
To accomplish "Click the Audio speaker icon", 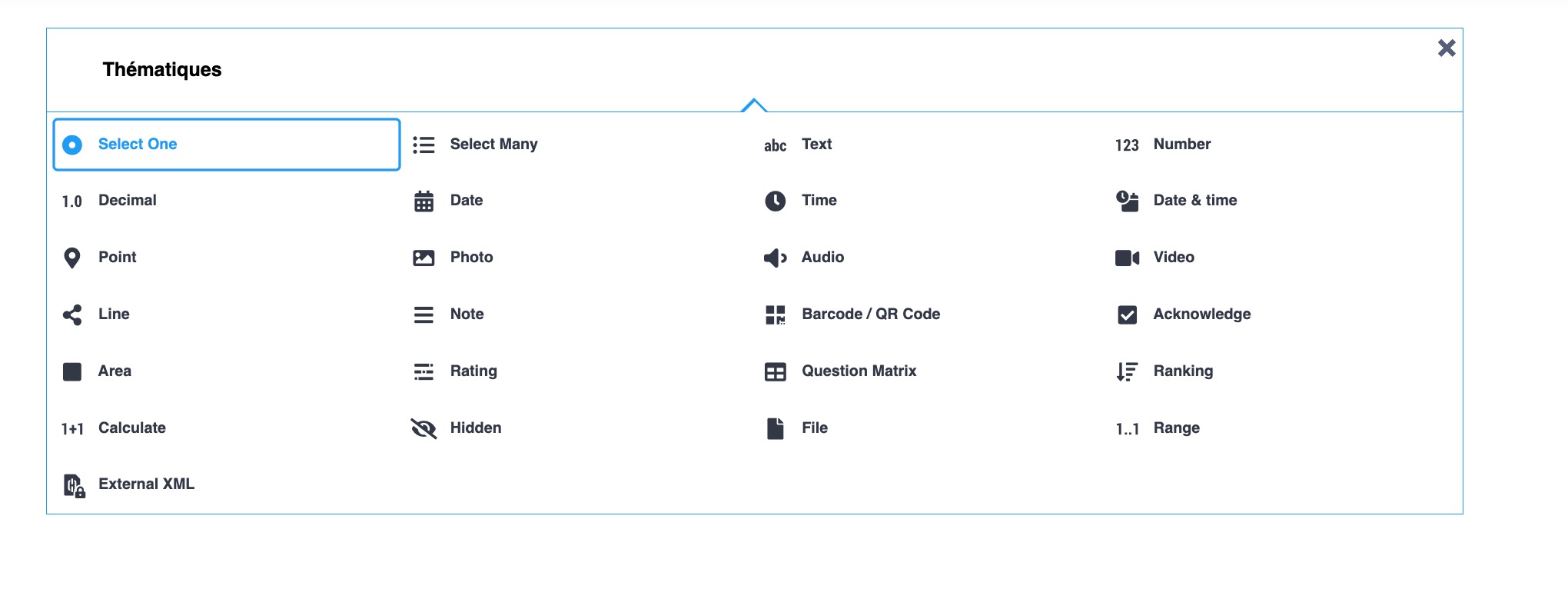I will pyautogui.click(x=775, y=258).
